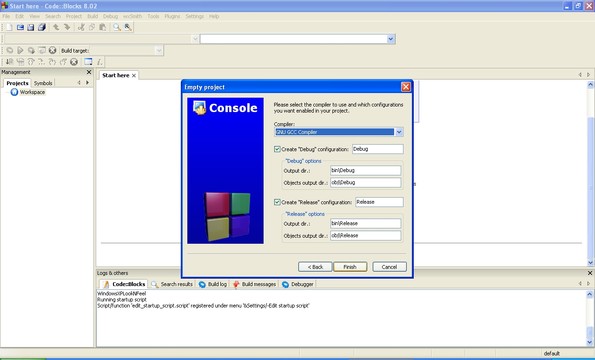
Task: Expand the Compiler dropdown list
Action: 399,132
